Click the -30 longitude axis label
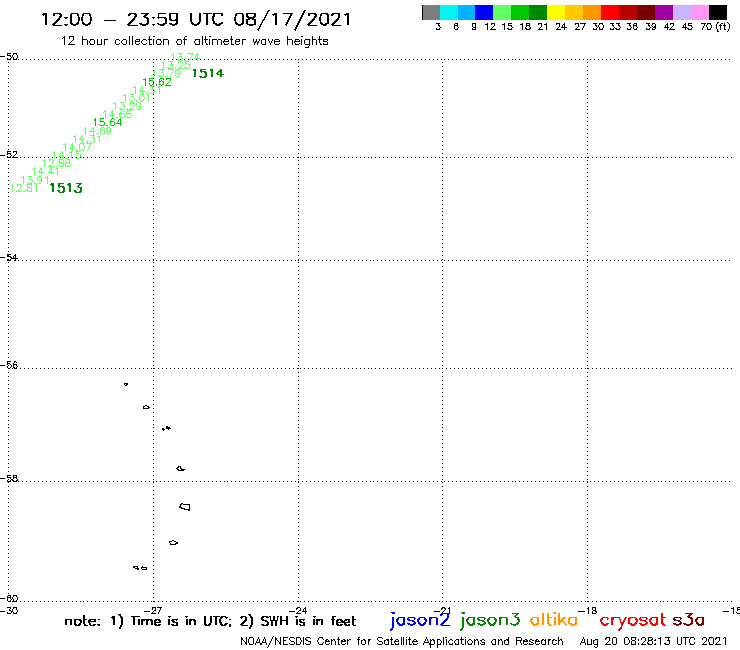This screenshot has width=740, height=650. click(9, 610)
